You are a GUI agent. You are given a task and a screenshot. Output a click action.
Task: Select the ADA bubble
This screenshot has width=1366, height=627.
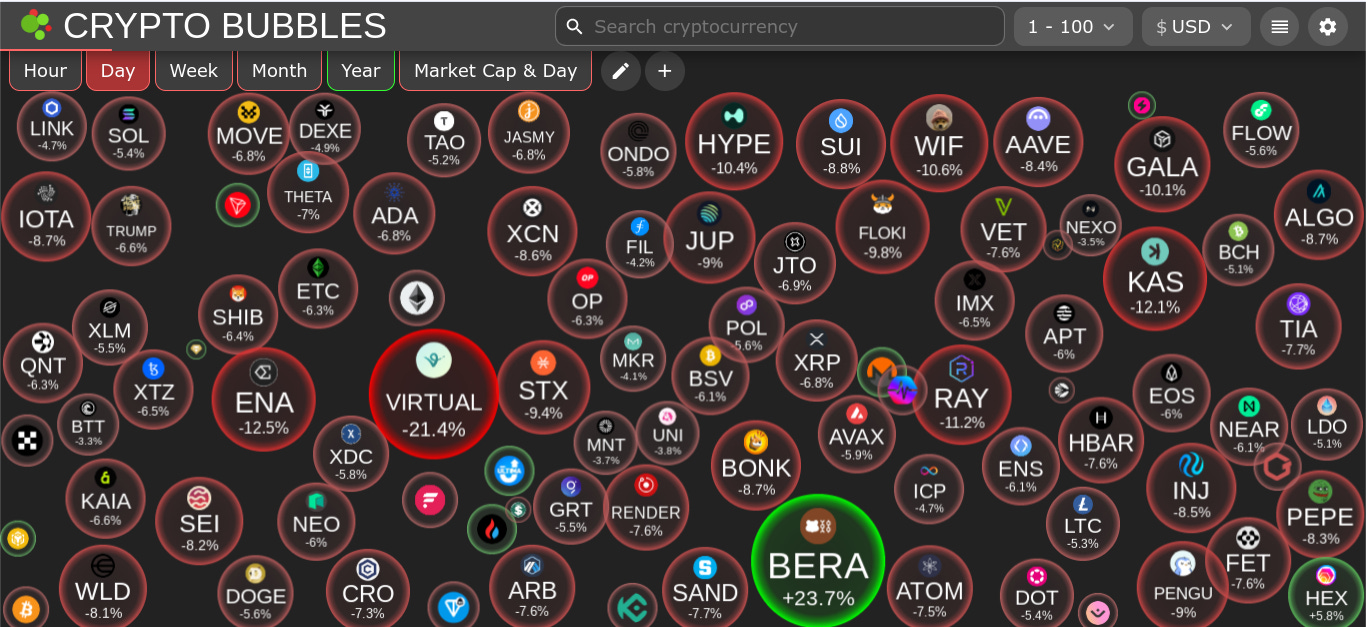point(394,213)
